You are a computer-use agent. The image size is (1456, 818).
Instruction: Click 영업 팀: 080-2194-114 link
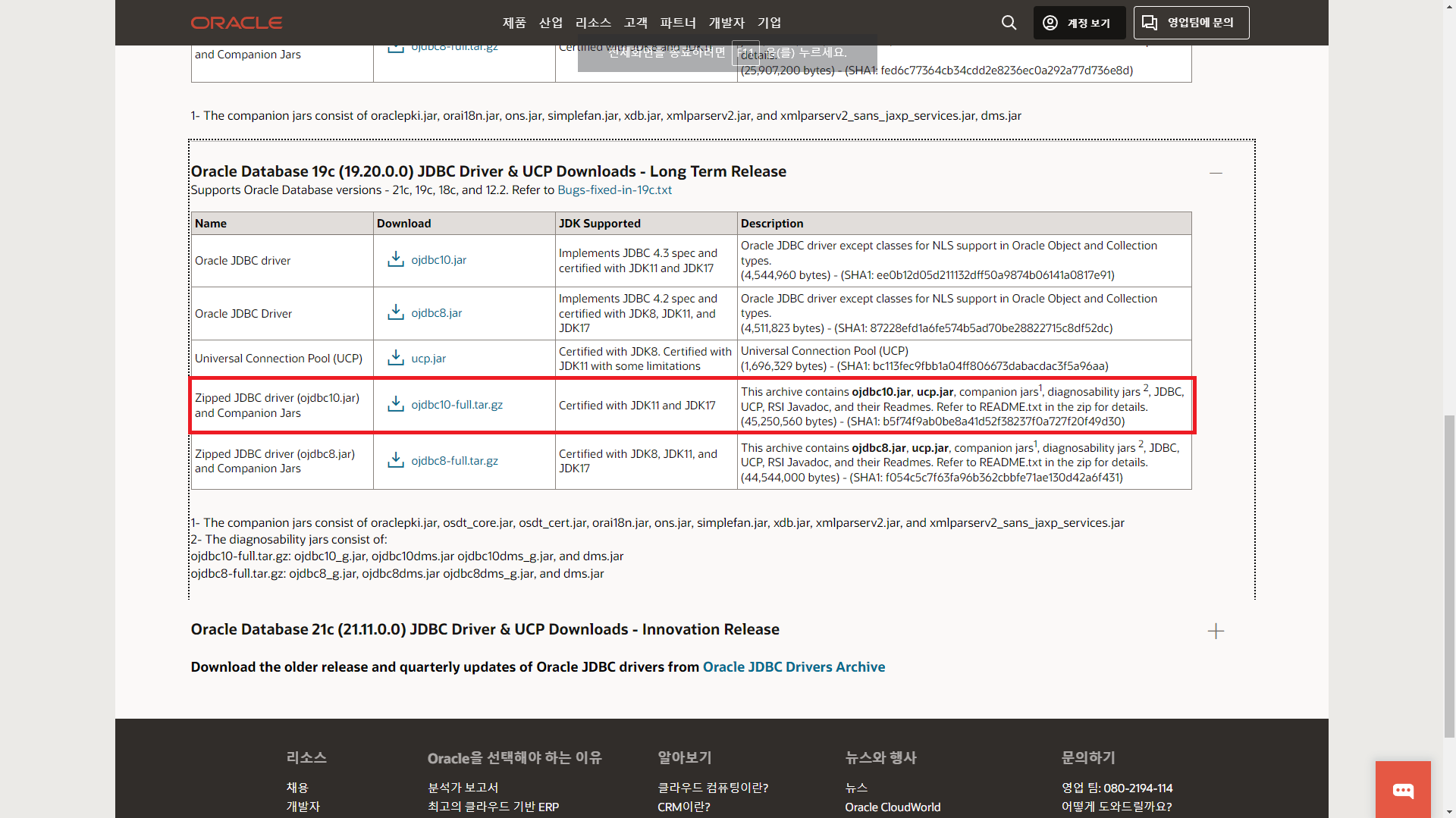click(1117, 788)
